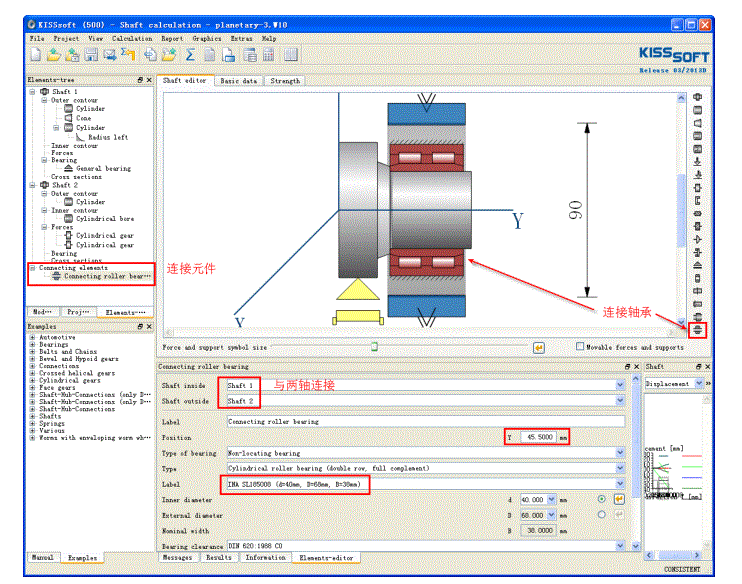Click the Position Y value field
The width and height of the screenshot is (742, 584).
pos(539,437)
